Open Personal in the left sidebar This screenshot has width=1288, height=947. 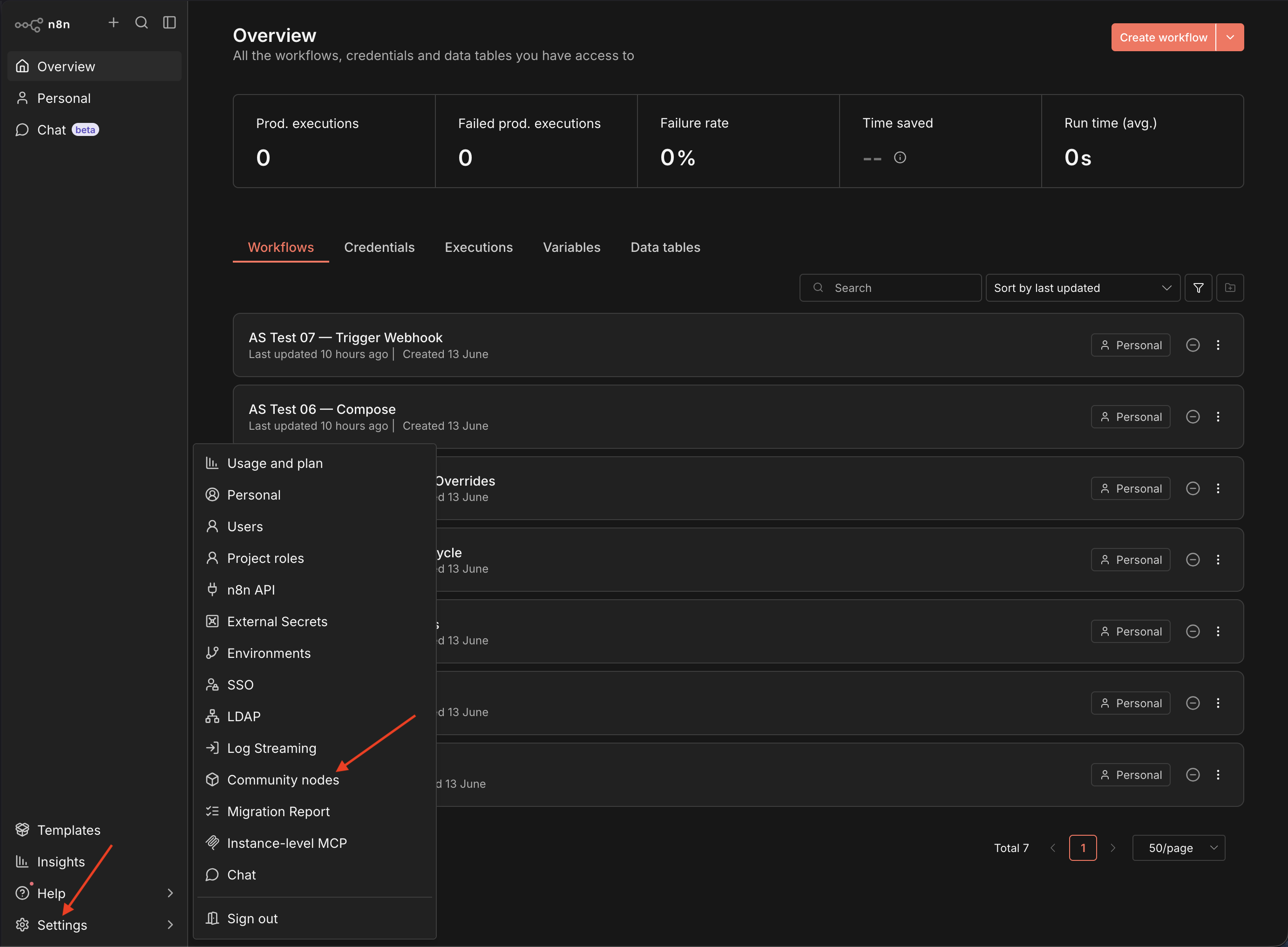(x=95, y=98)
